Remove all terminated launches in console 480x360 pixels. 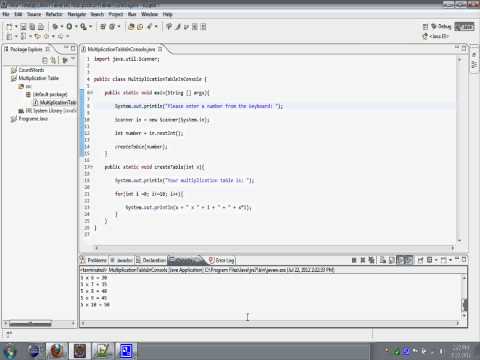[x=371, y=260]
